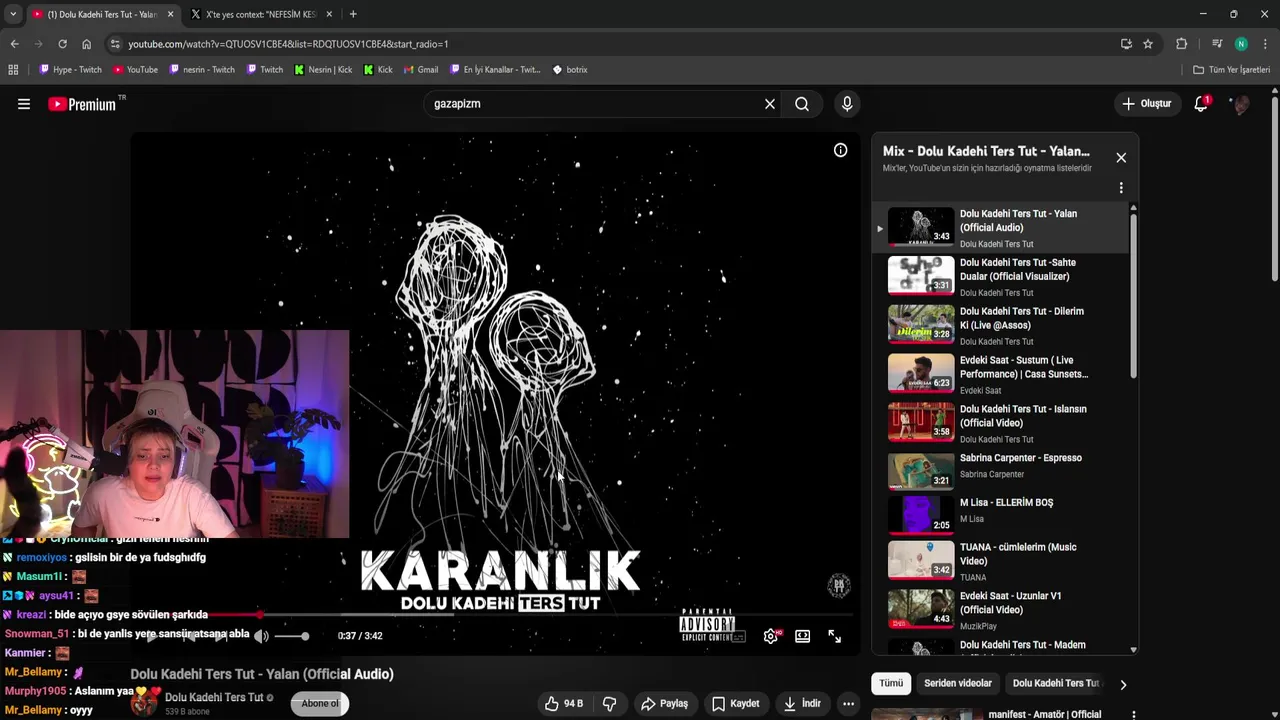Open Chrome extensions puzzle icon
Image resolution: width=1280 pixels, height=720 pixels.
(1181, 44)
